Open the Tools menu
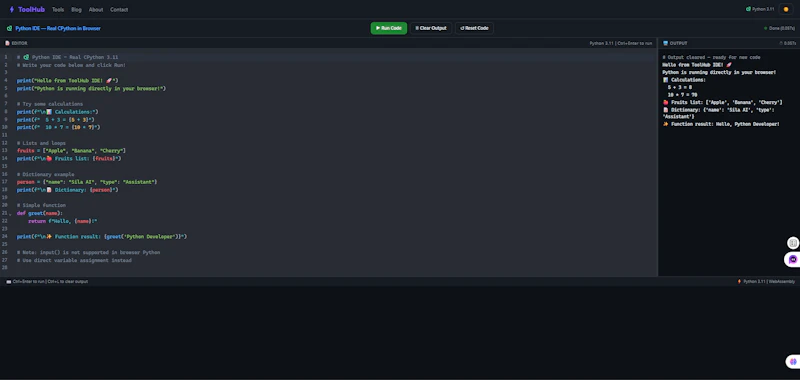The height and width of the screenshot is (380, 800). (x=58, y=10)
